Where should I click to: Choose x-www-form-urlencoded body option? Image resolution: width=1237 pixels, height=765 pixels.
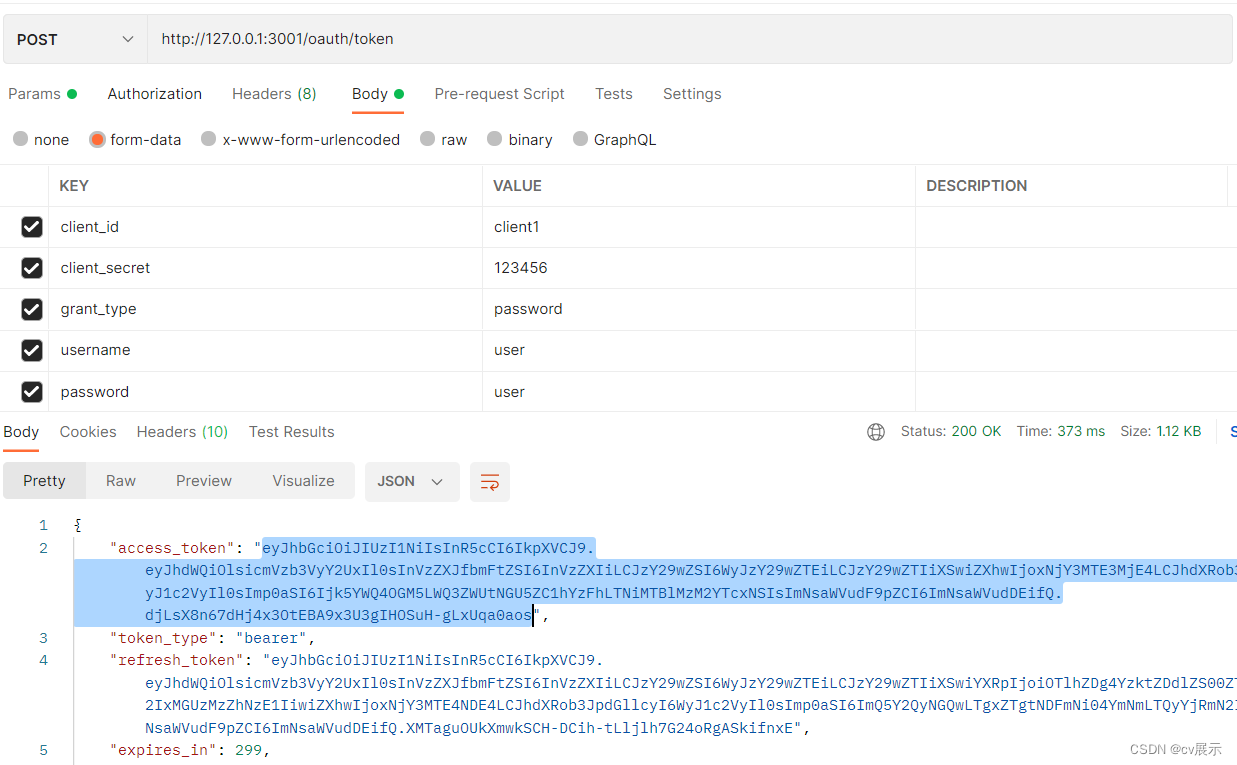pyautogui.click(x=209, y=140)
